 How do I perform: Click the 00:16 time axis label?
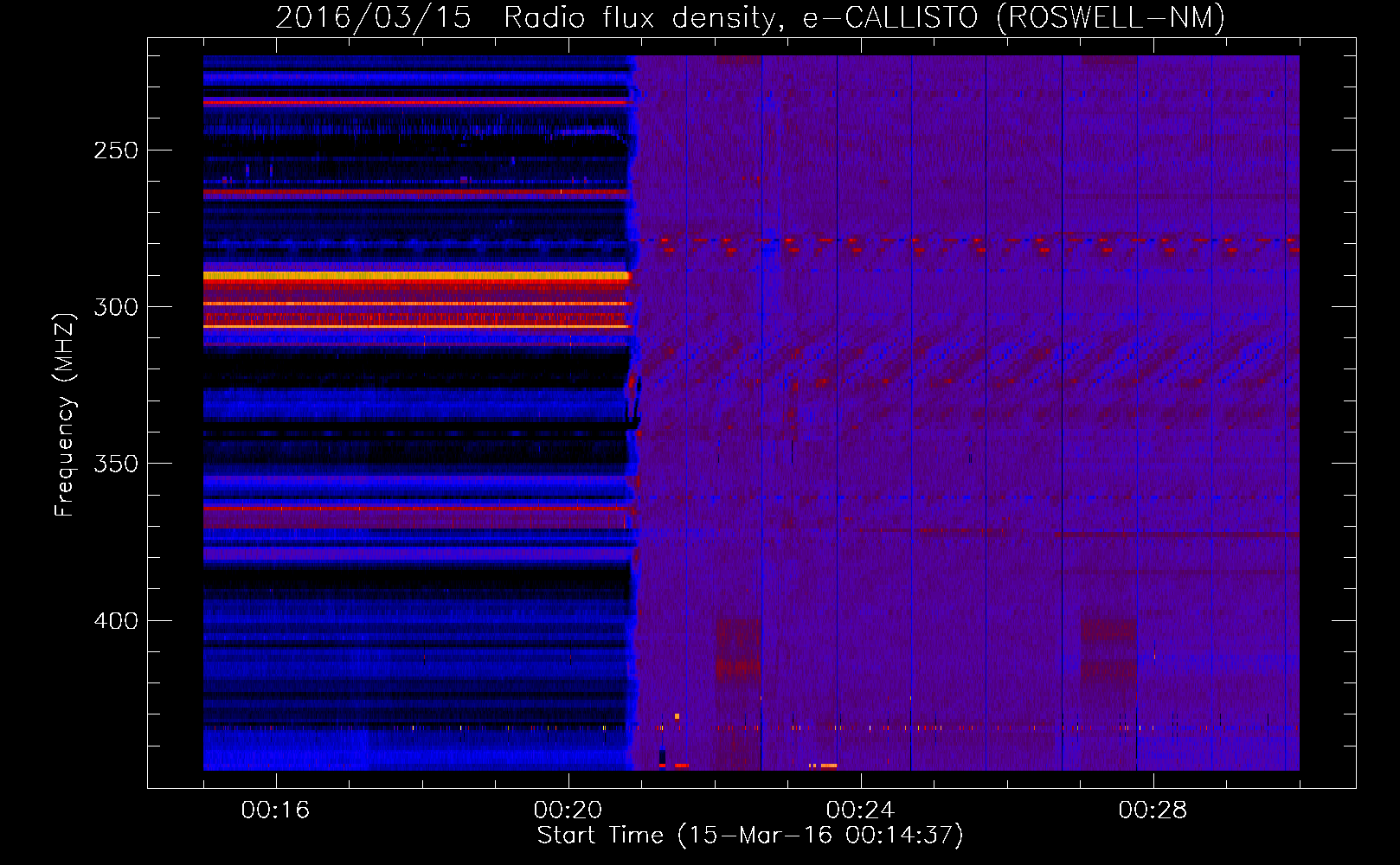pos(275,810)
